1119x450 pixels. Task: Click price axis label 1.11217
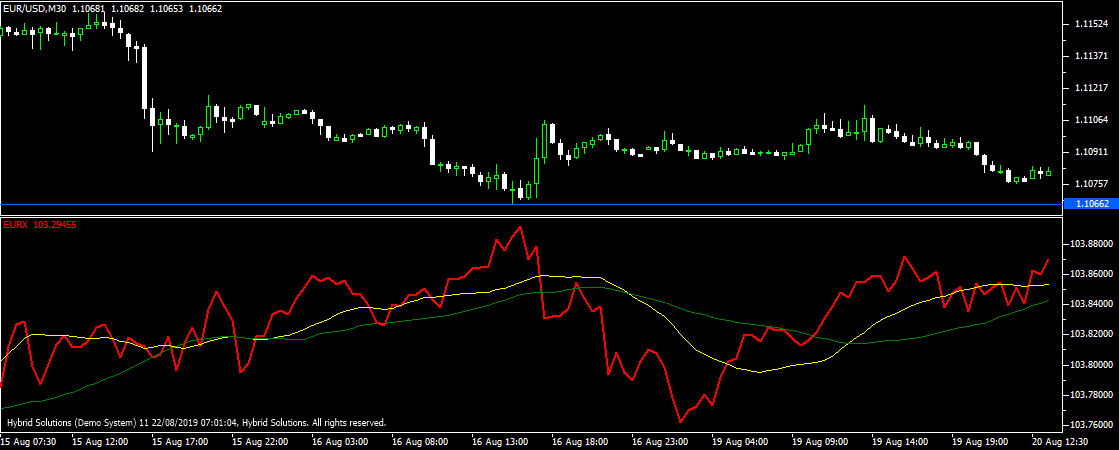(x=1090, y=88)
